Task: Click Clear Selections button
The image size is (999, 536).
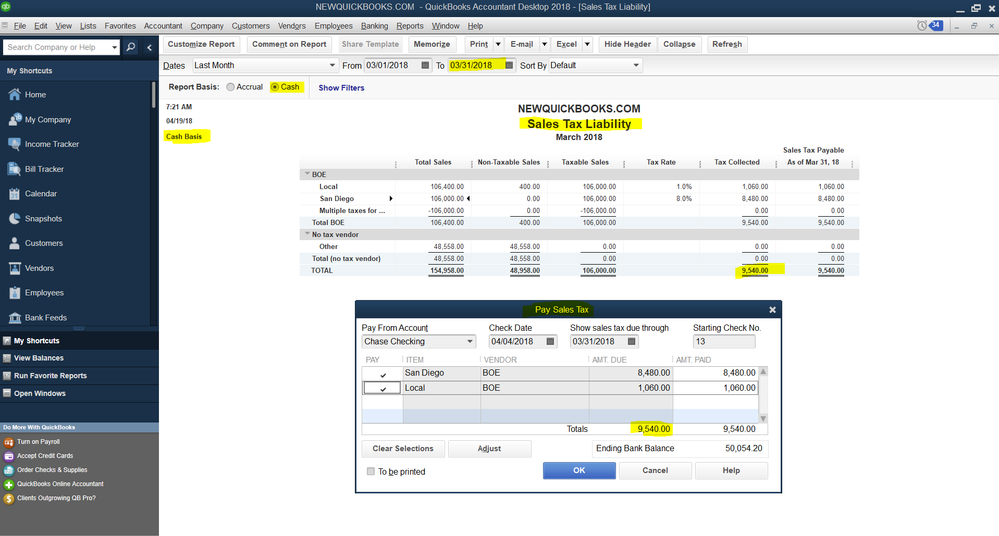Action: click(403, 449)
